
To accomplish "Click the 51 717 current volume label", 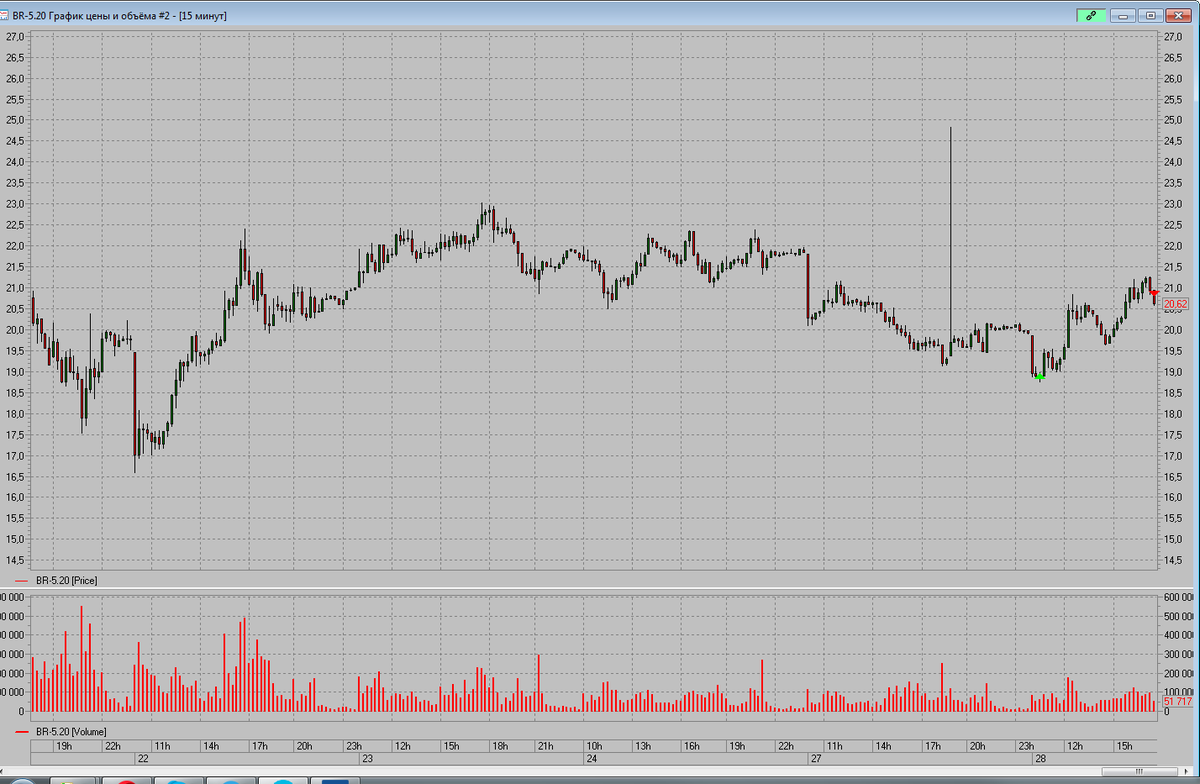I will point(1178,702).
